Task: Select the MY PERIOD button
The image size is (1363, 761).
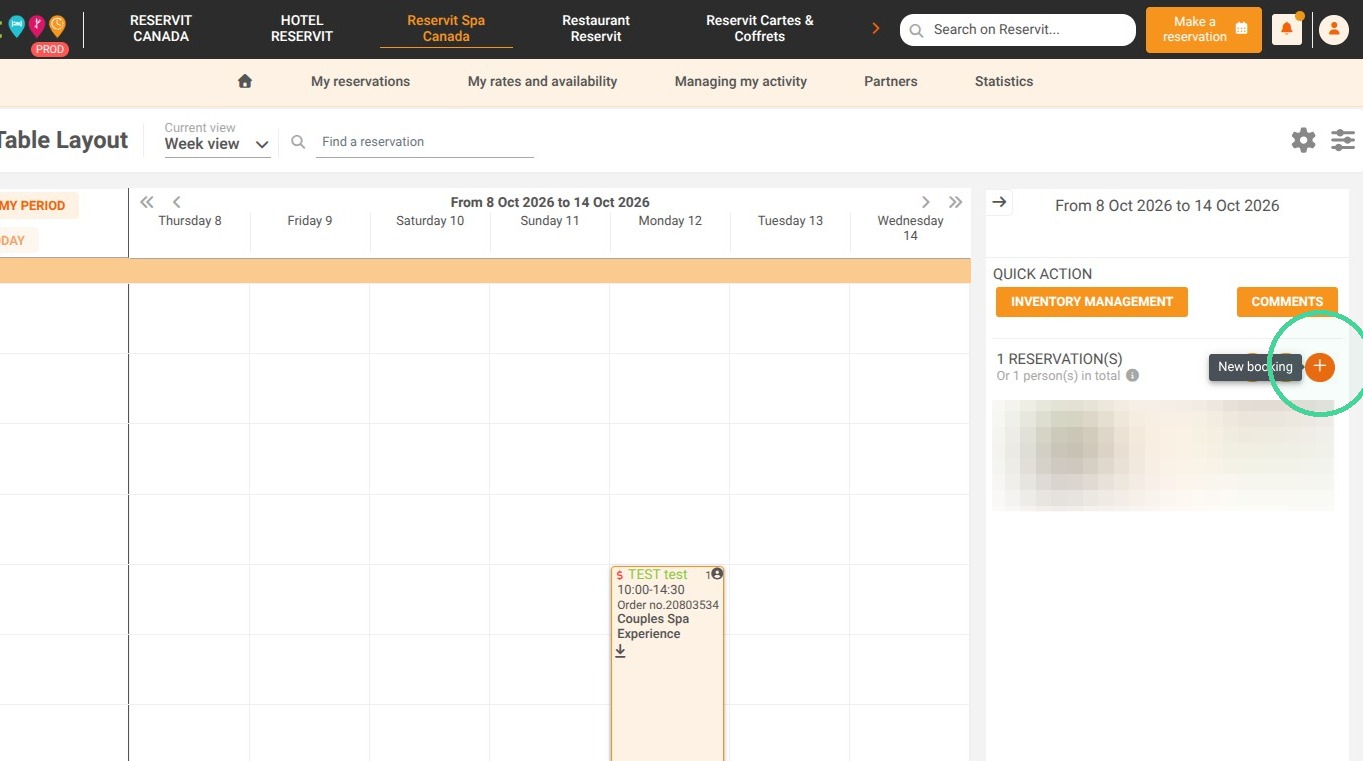Action: point(36,206)
